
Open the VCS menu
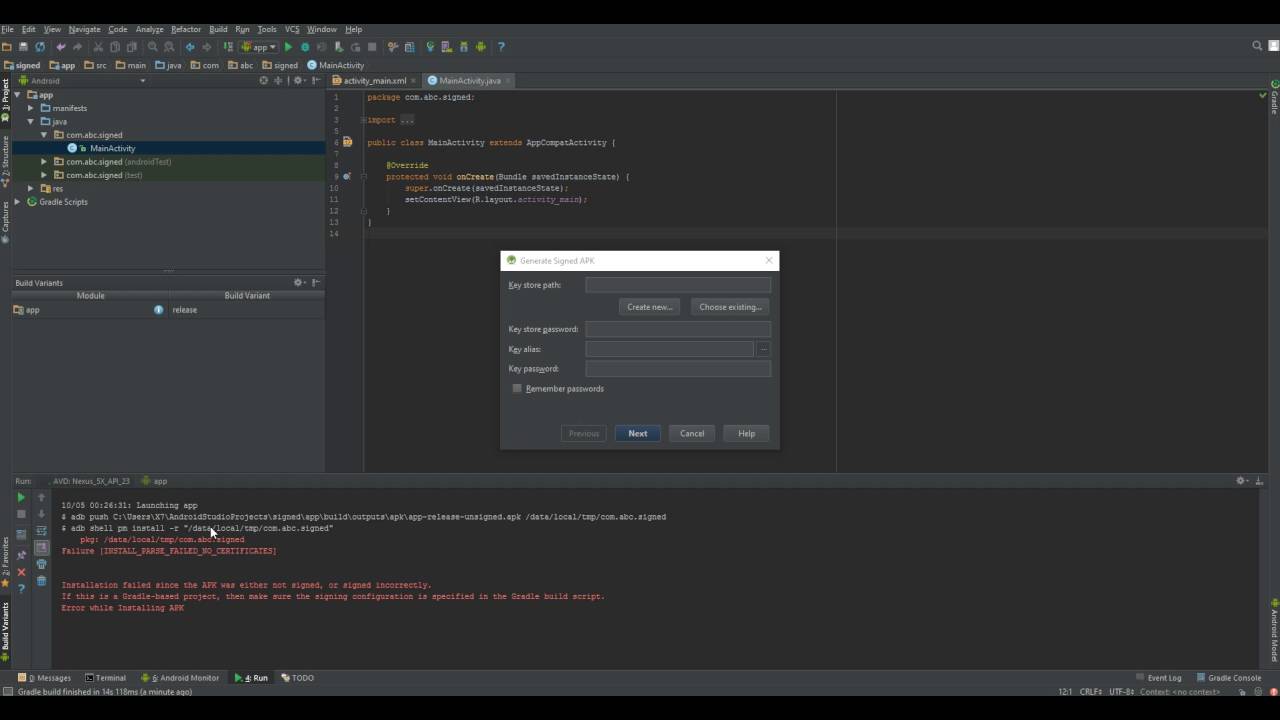click(292, 30)
